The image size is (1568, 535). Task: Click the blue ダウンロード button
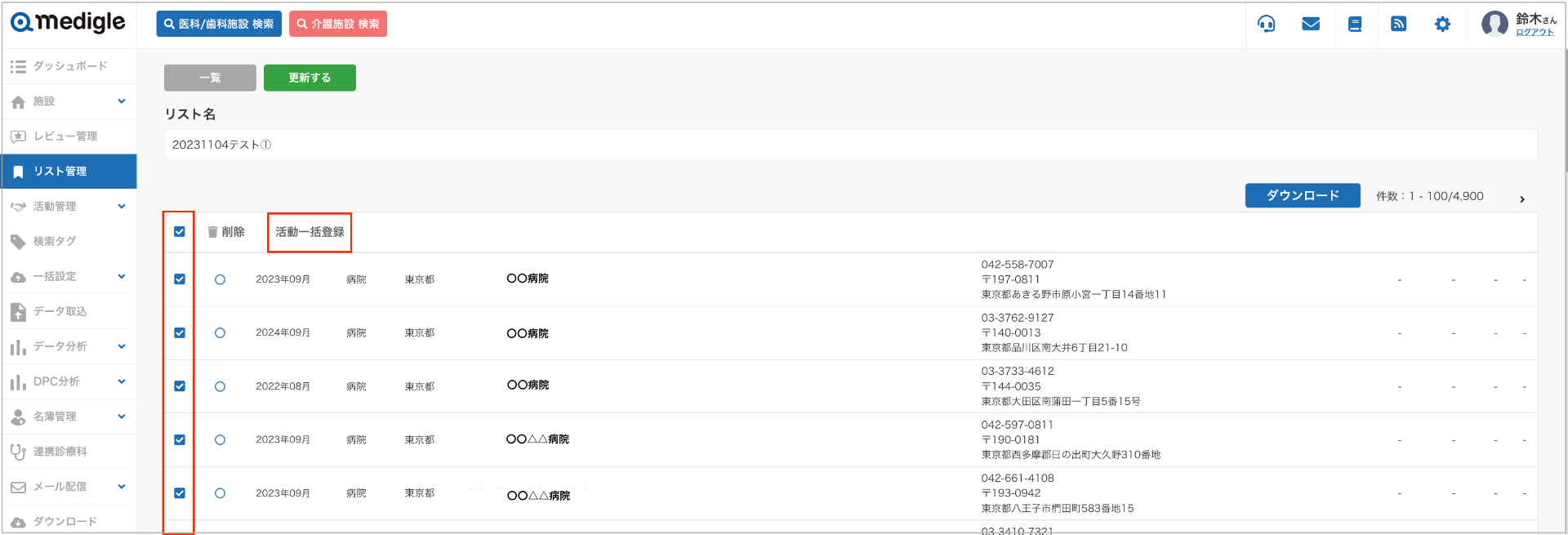click(1303, 196)
